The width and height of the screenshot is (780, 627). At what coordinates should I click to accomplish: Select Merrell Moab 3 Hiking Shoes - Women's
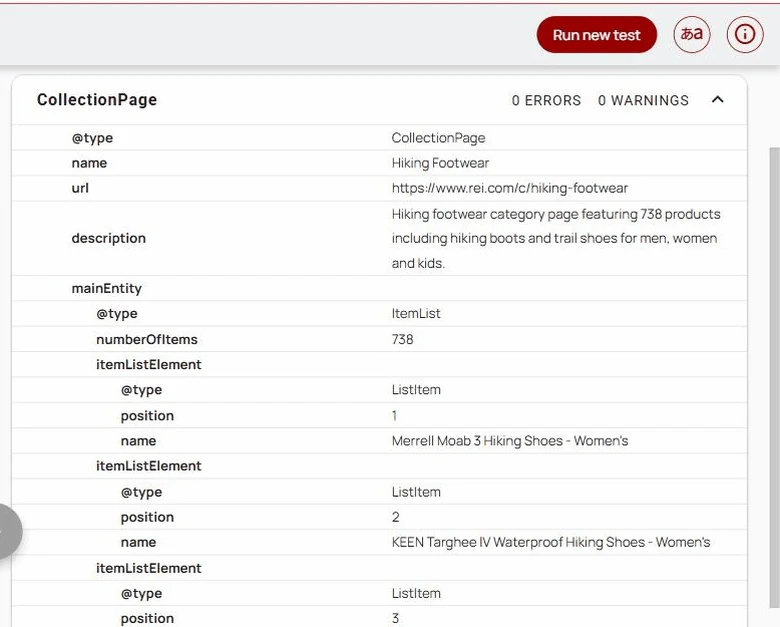click(510, 441)
